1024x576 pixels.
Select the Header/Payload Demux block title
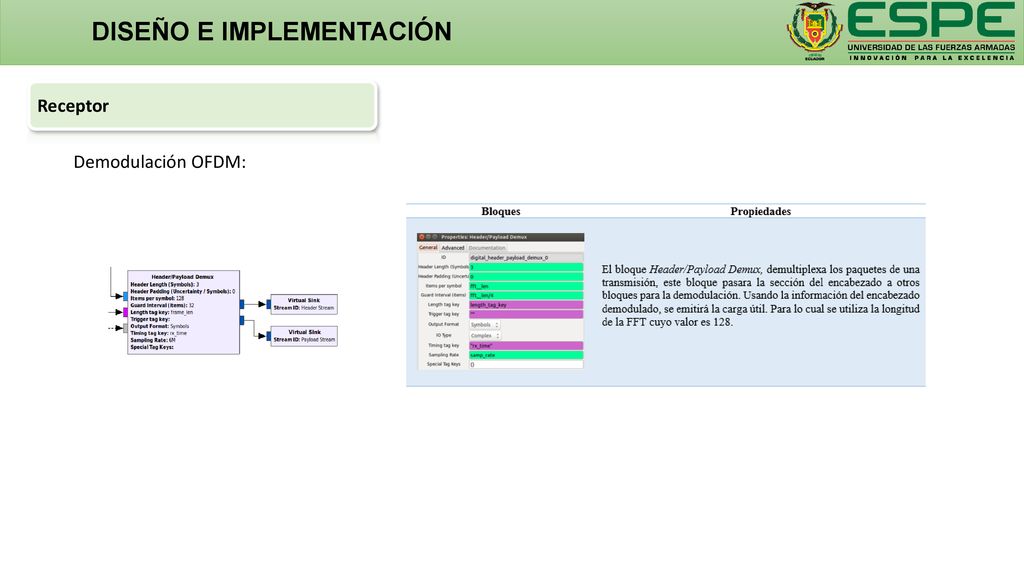tap(182, 277)
